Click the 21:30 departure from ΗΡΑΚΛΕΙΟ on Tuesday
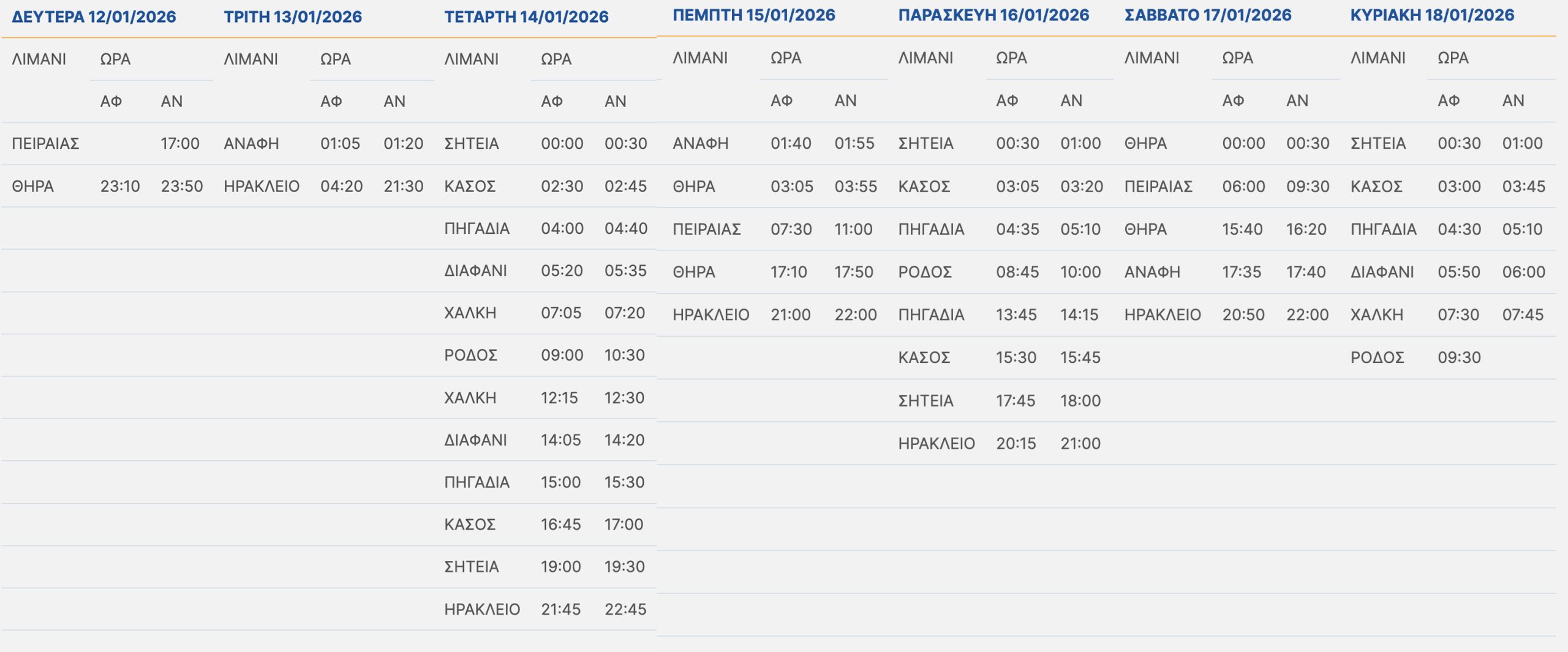Viewport: 1568px width, 652px height. tap(403, 186)
